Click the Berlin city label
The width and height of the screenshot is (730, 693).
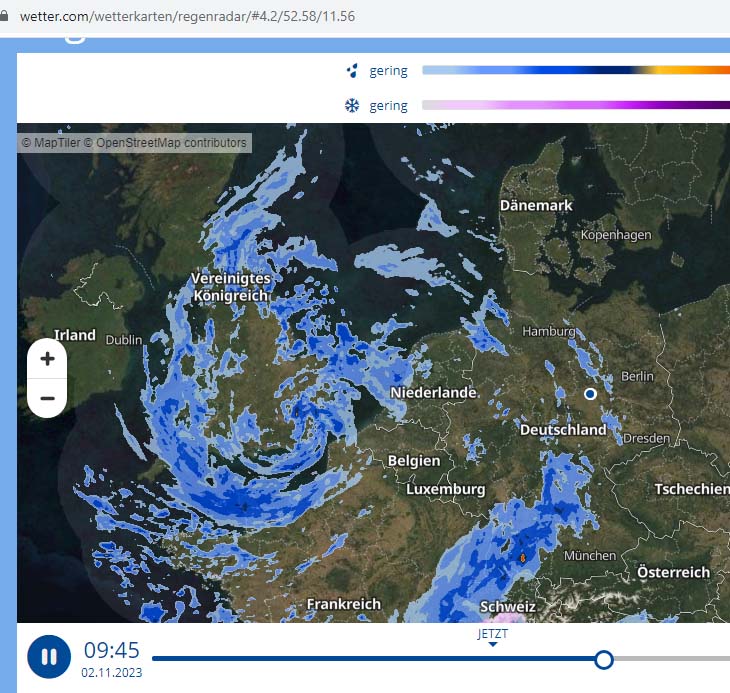coord(637,376)
